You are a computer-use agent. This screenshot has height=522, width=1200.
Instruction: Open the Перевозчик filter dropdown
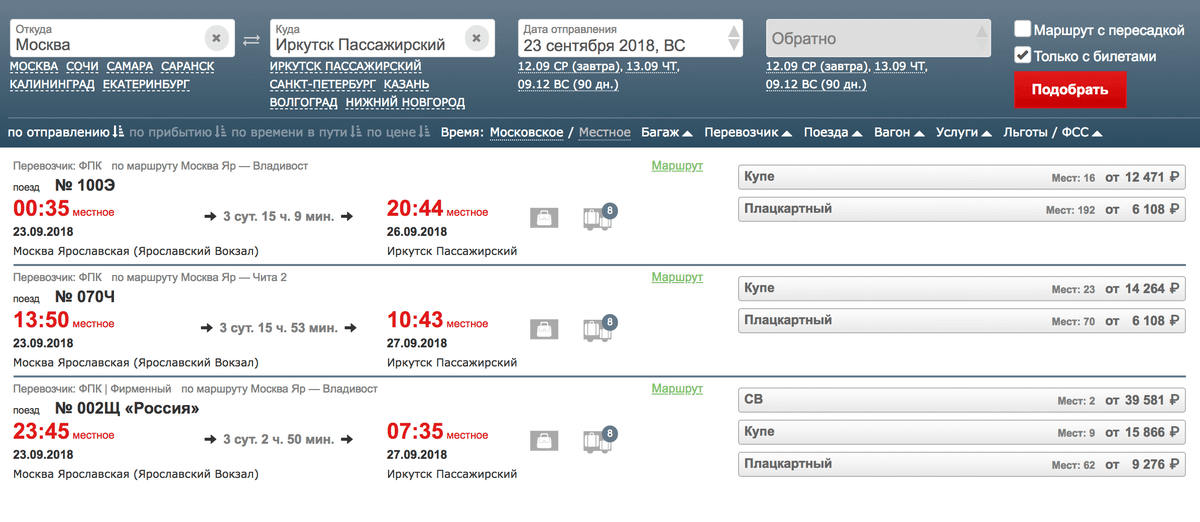pyautogui.click(x=747, y=132)
